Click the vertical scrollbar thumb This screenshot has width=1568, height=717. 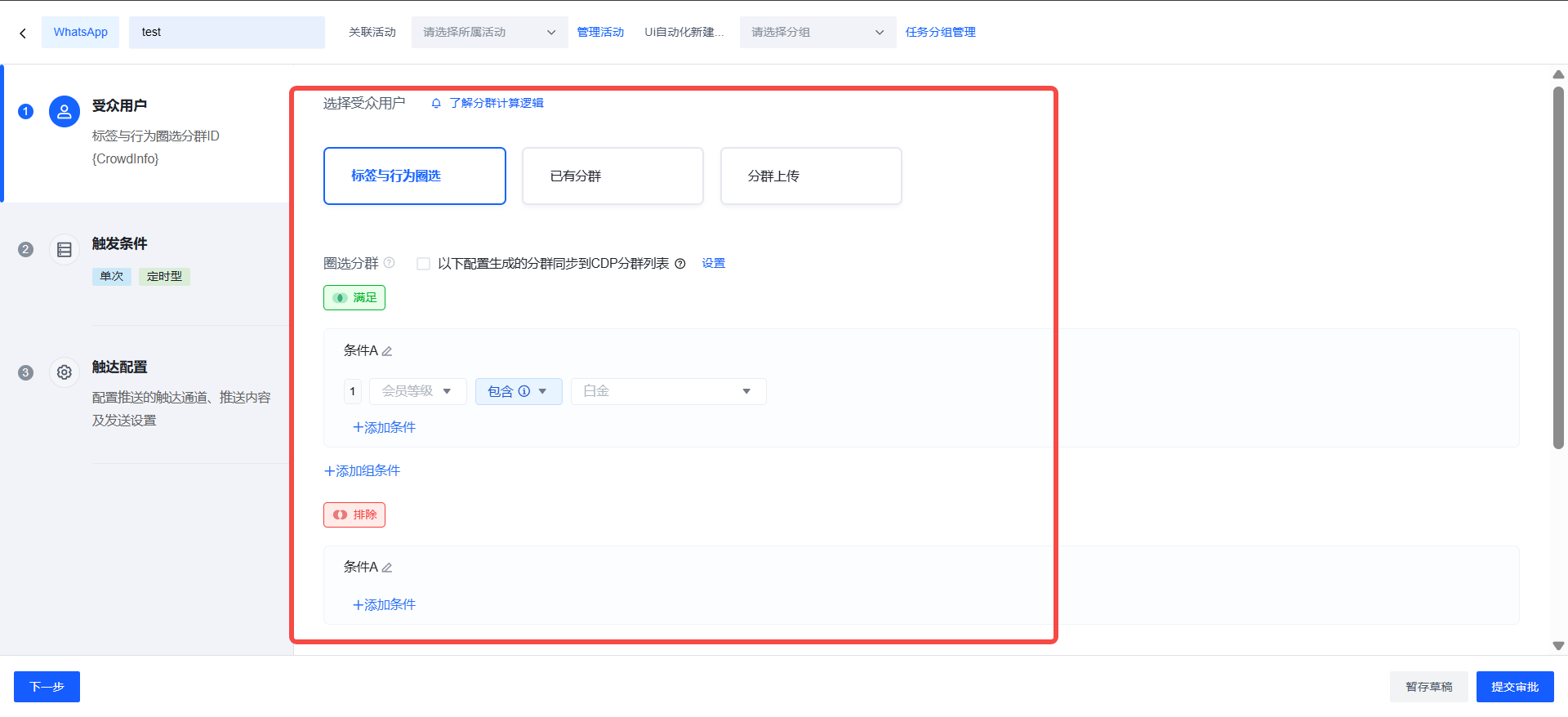1558,268
